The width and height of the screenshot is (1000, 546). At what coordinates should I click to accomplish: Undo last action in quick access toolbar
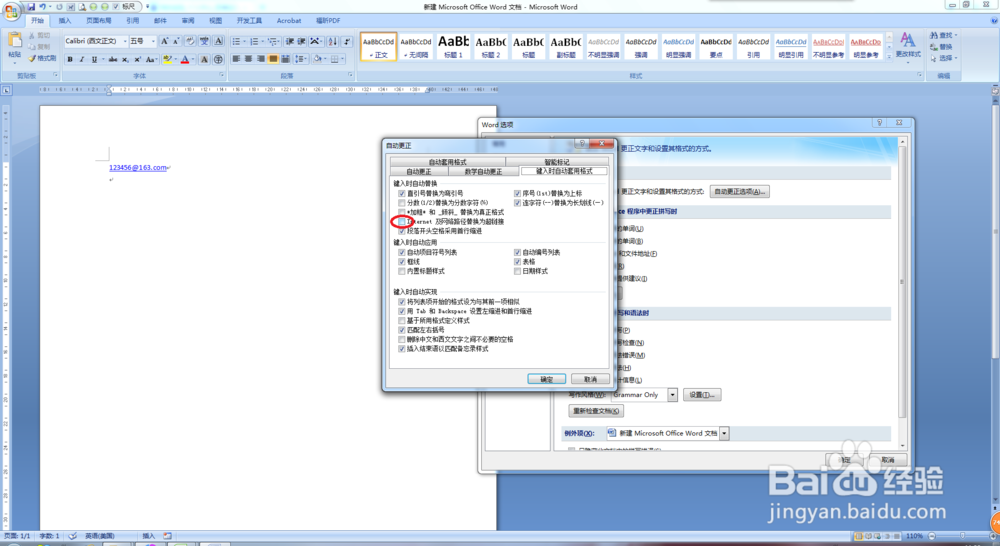(x=42, y=7)
